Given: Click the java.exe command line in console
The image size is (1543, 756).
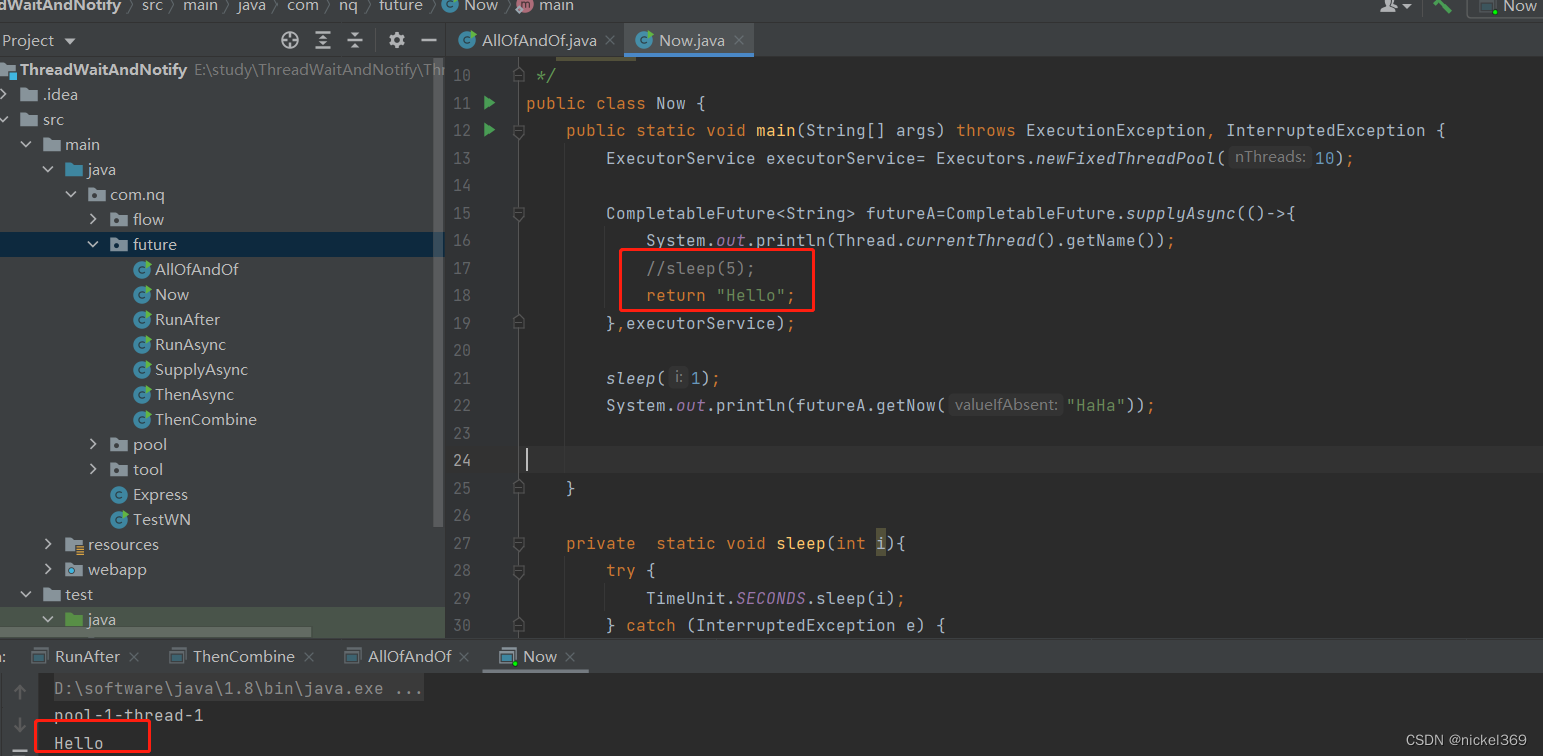Looking at the screenshot, I should pos(239,689).
